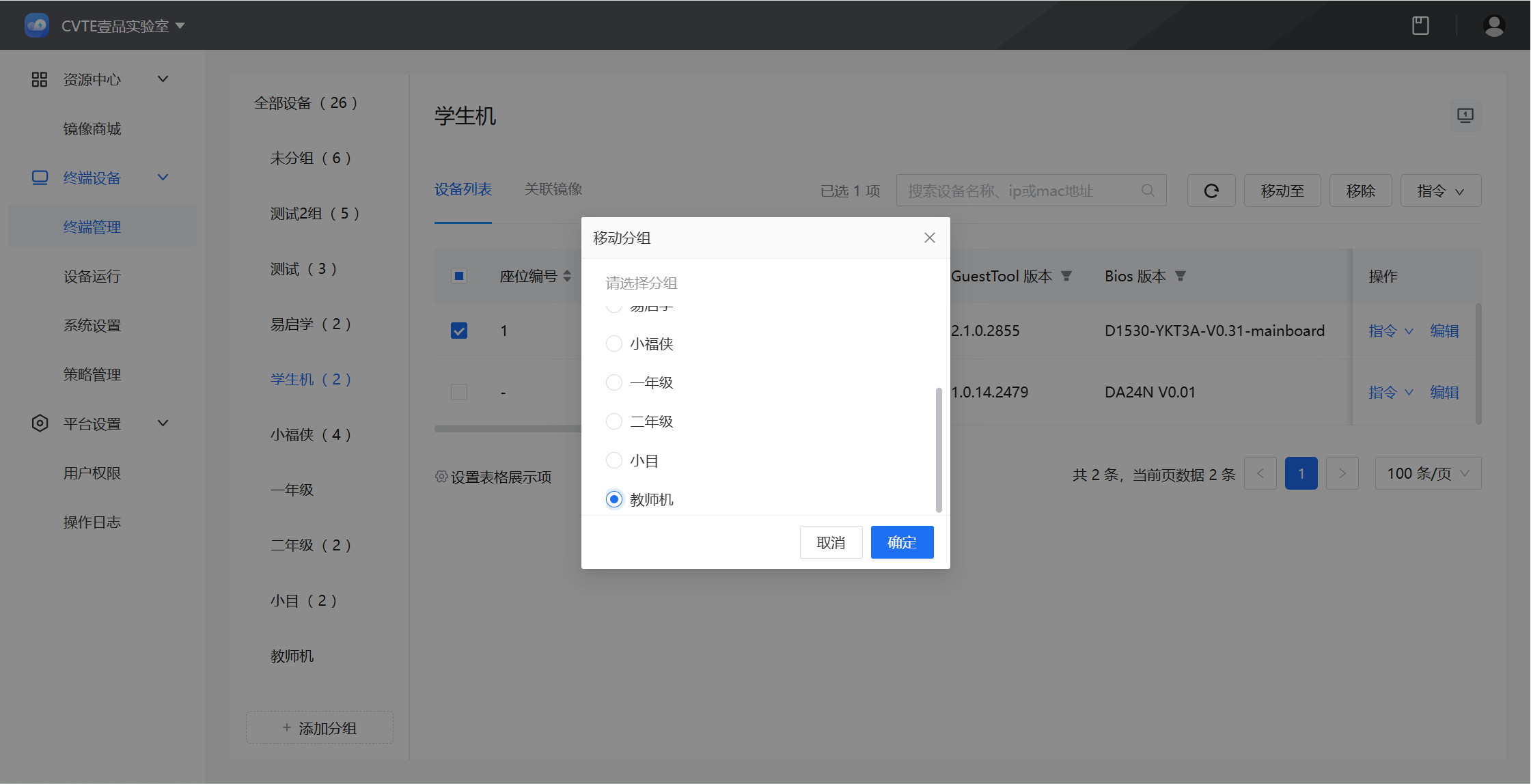Click the GuestTool 版本 filter icon
1531x784 pixels.
click(1066, 276)
